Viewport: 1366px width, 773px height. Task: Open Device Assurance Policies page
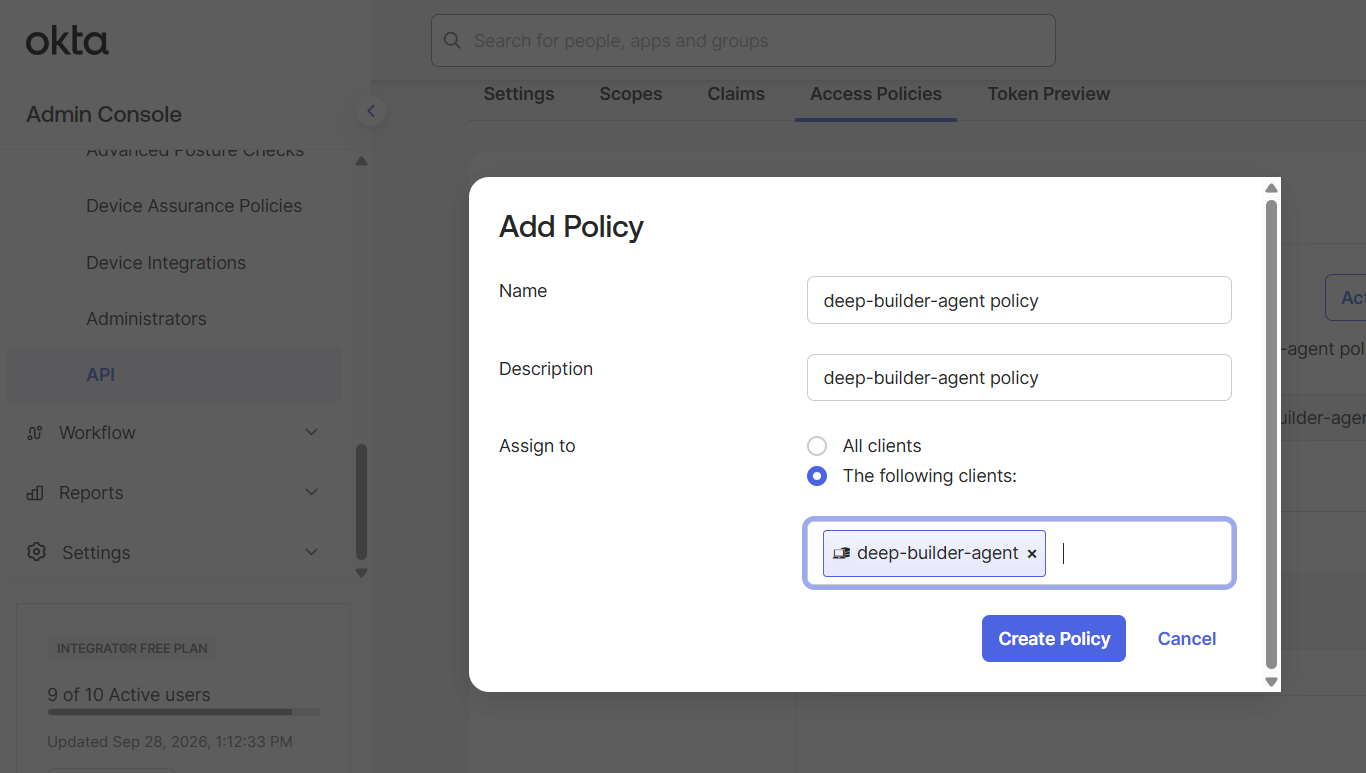(194, 206)
